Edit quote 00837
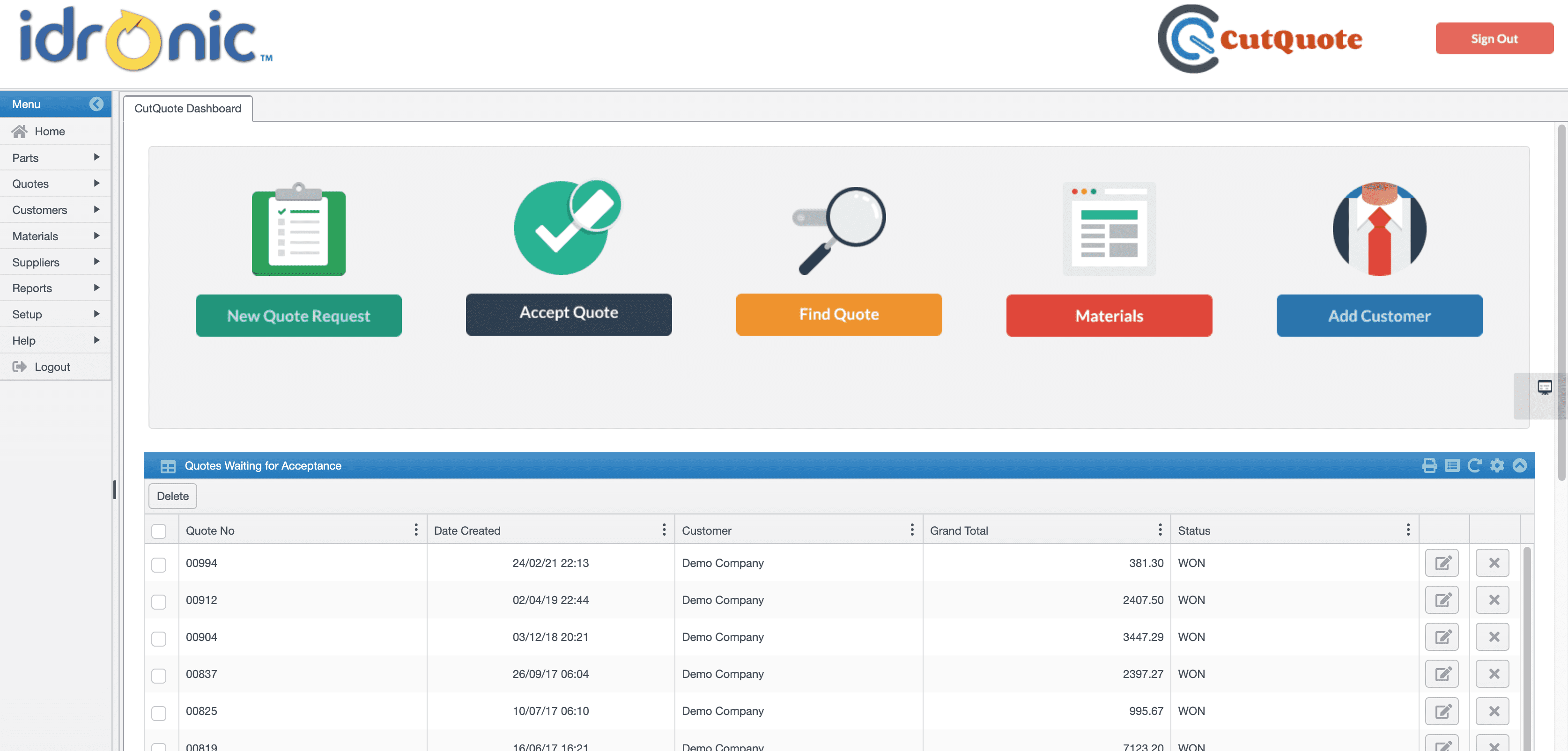 (x=1442, y=674)
